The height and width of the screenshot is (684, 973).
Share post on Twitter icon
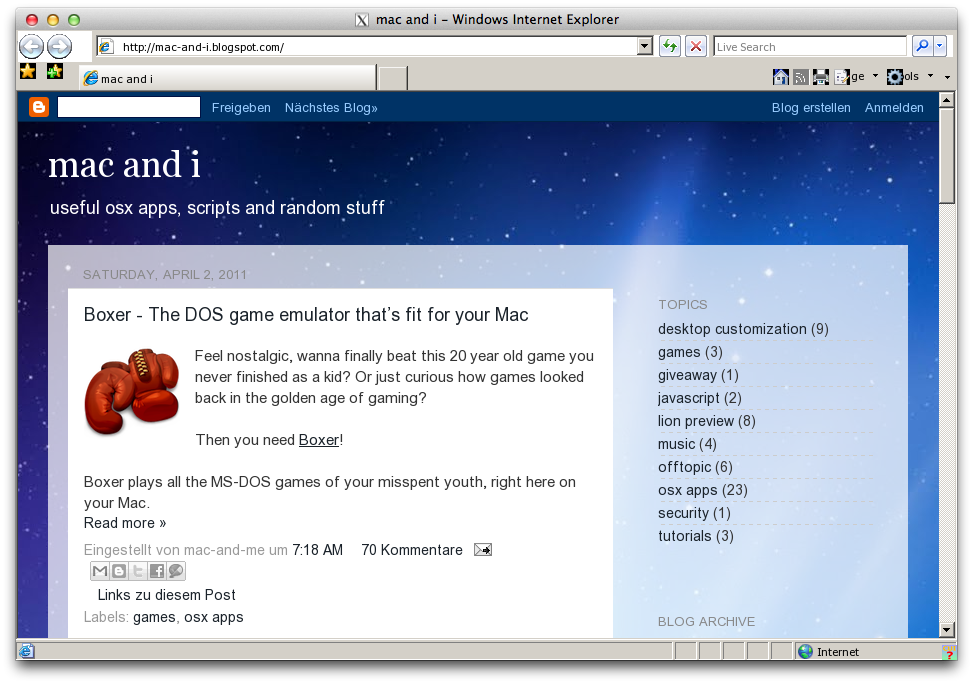(138, 571)
